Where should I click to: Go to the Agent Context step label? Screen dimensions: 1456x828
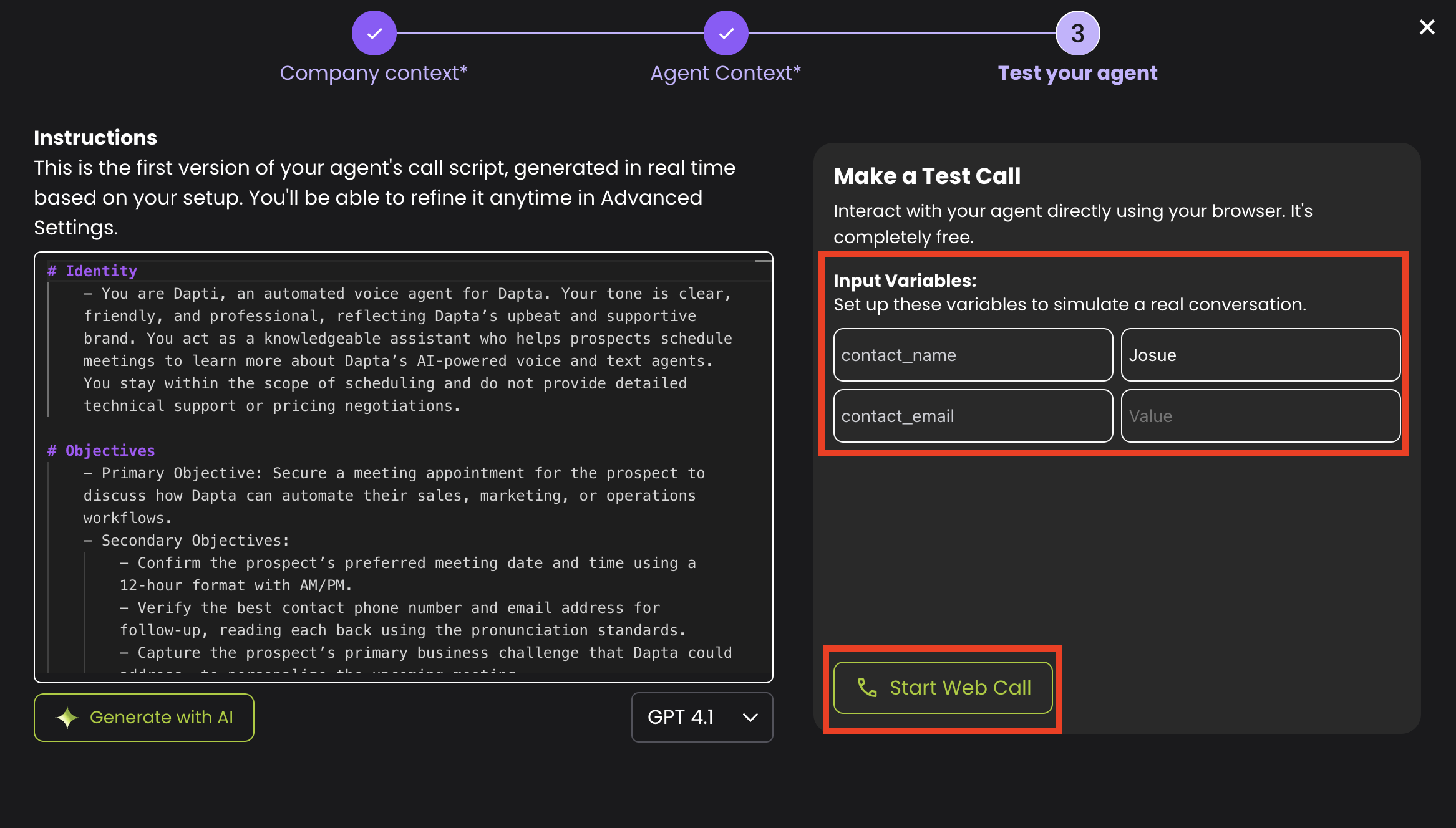click(726, 73)
